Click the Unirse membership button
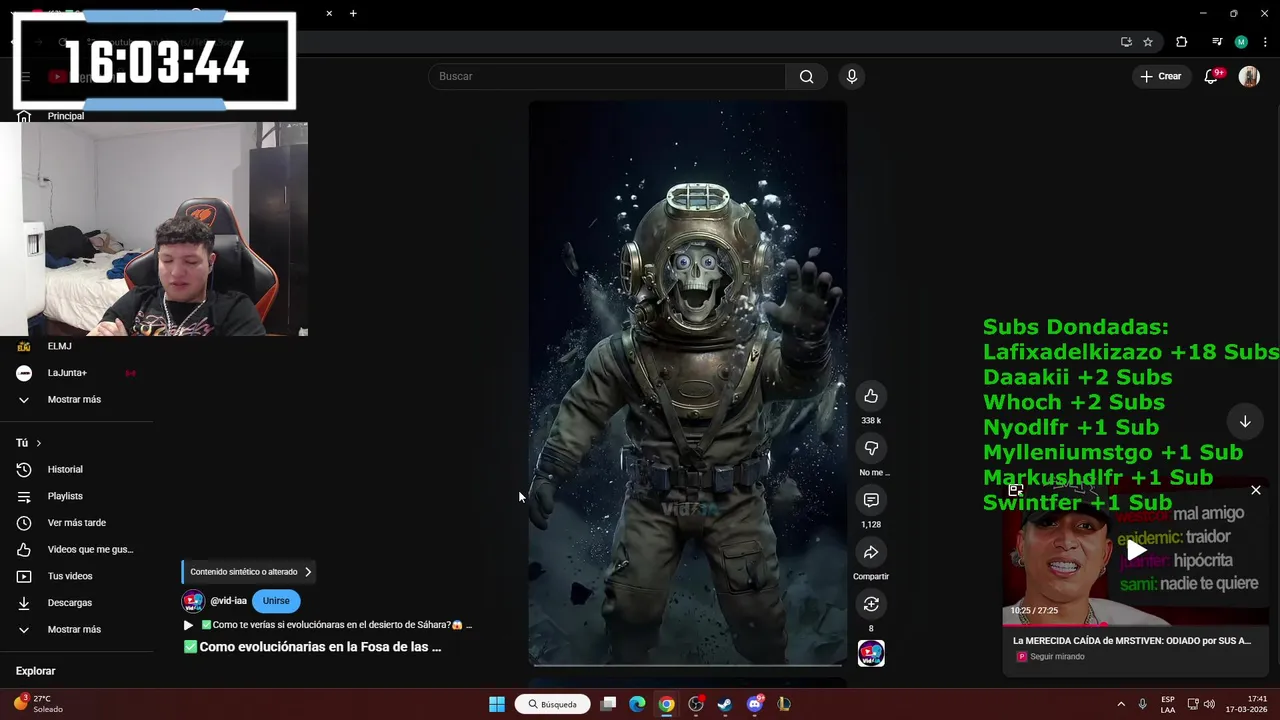 276,601
